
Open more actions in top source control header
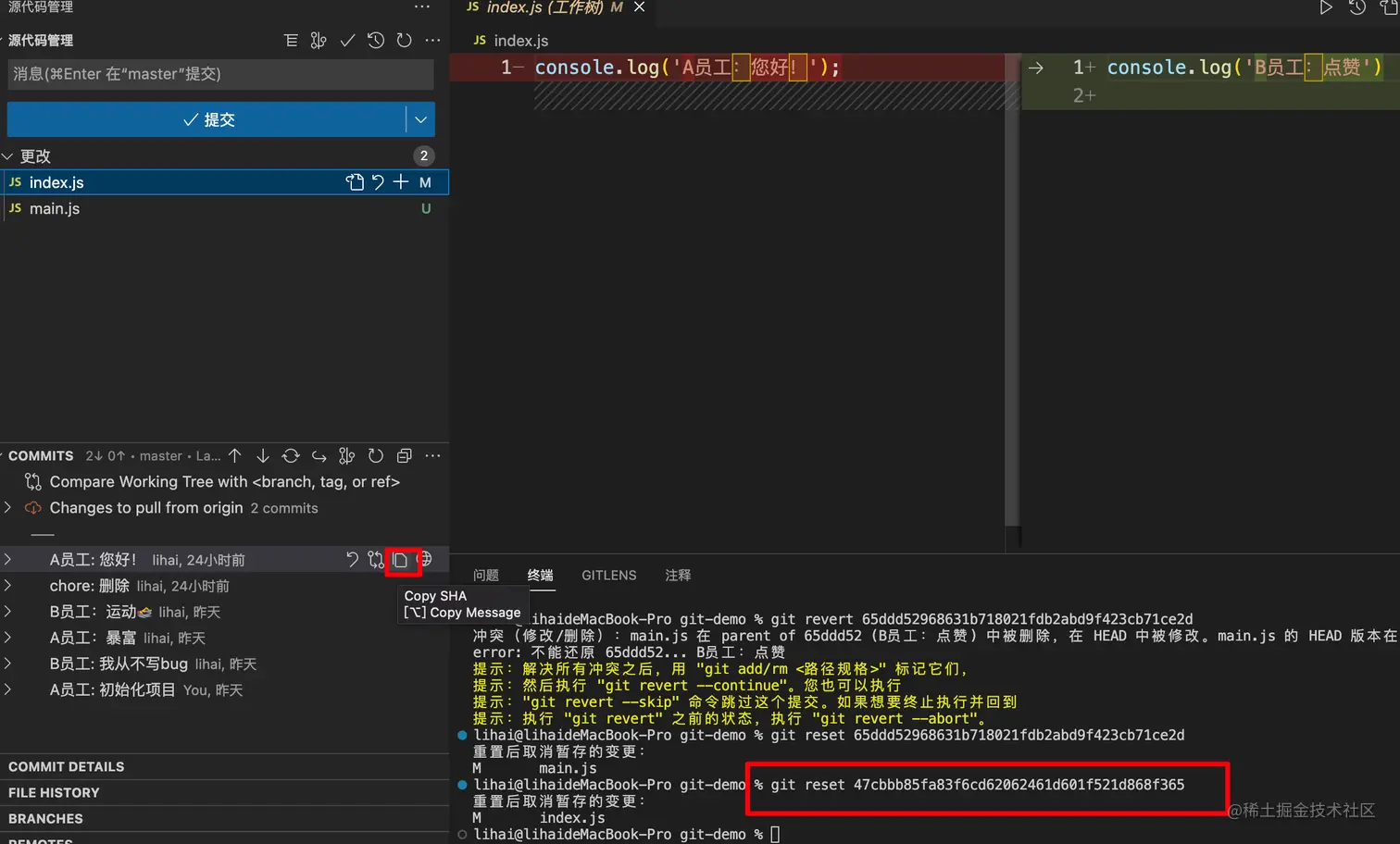(422, 6)
